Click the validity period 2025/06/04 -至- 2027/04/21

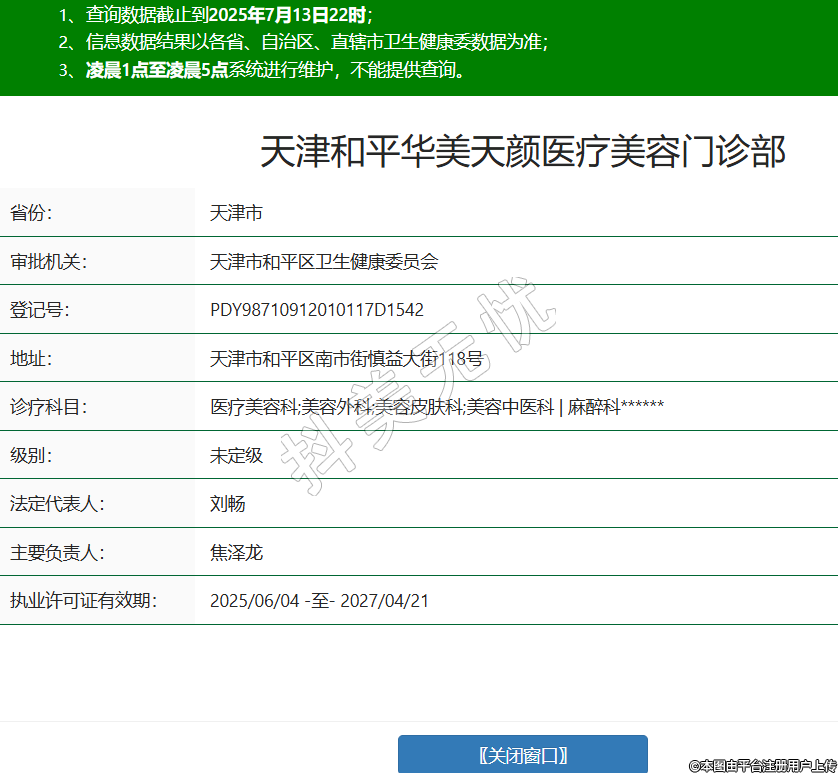[x=319, y=601]
